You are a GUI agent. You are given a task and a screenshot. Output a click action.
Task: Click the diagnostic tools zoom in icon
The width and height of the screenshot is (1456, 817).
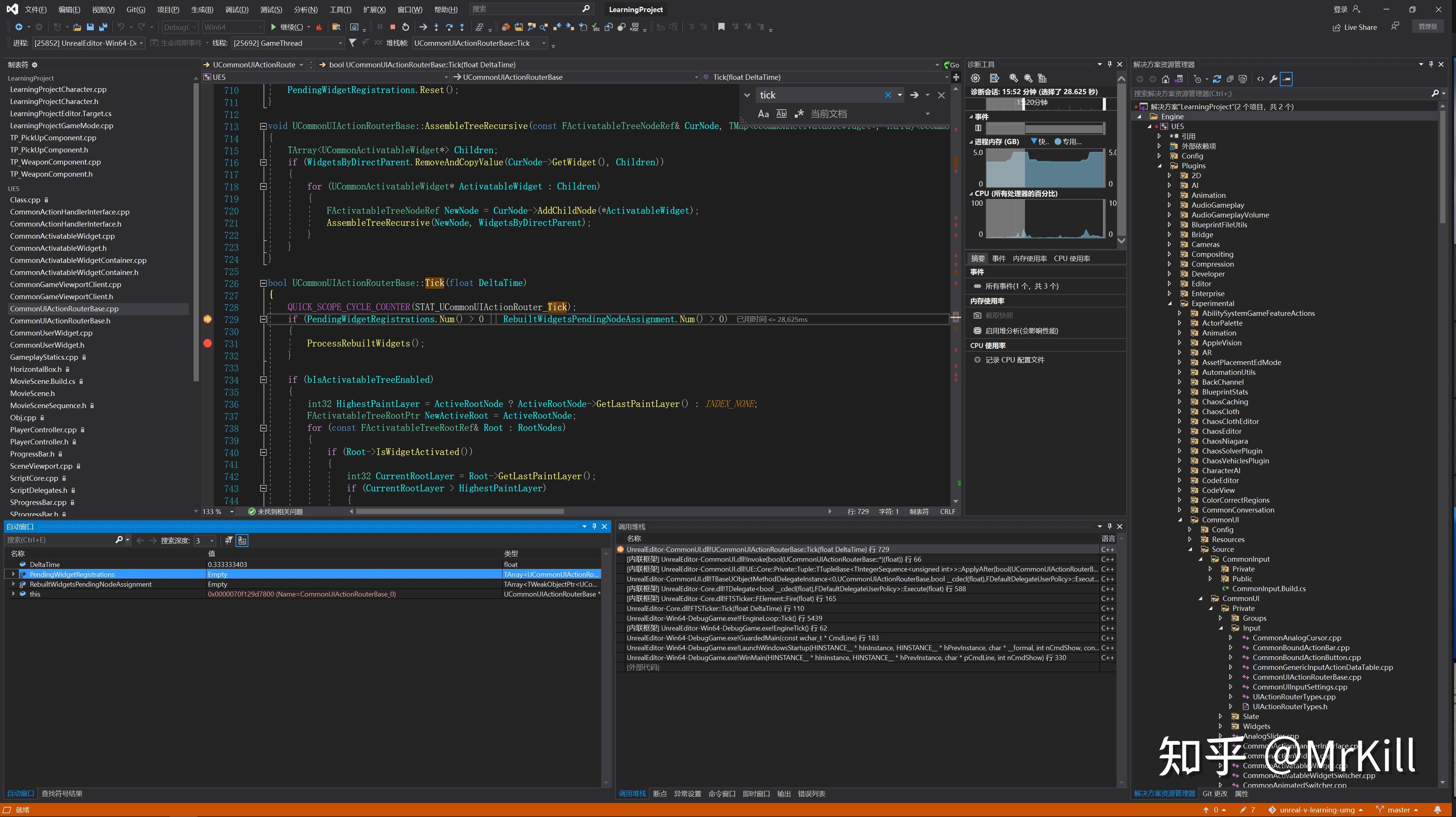[x=1013, y=78]
